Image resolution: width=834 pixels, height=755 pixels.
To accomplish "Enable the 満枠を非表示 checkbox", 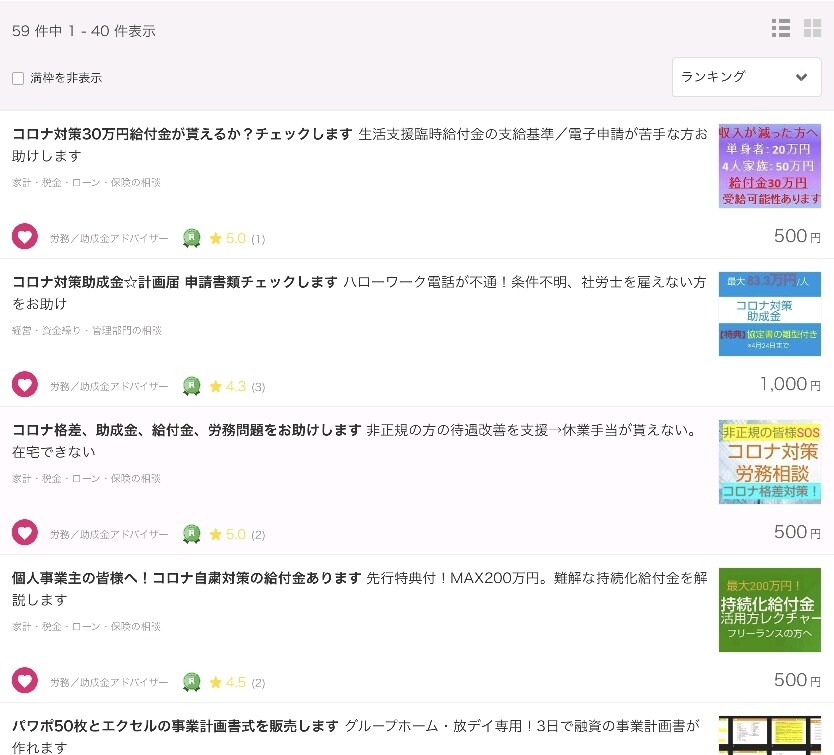I will coord(18,78).
